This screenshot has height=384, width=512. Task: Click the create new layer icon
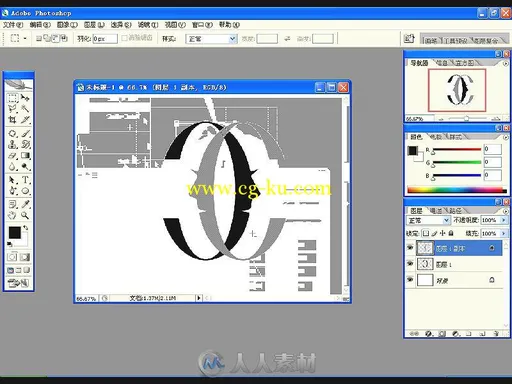click(x=482, y=333)
